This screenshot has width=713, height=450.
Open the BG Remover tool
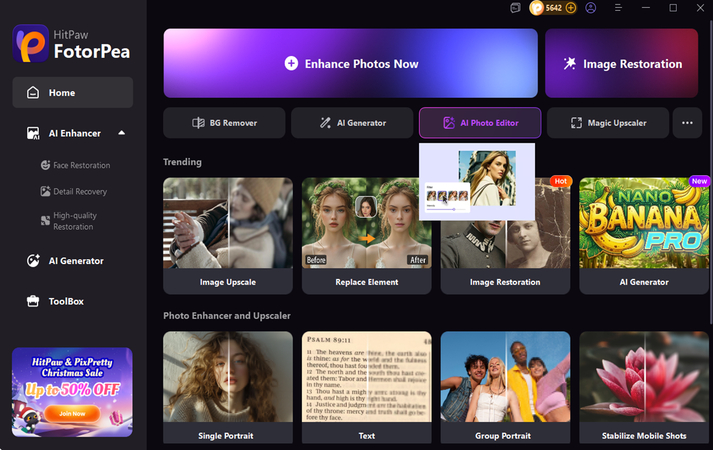pyautogui.click(x=224, y=123)
